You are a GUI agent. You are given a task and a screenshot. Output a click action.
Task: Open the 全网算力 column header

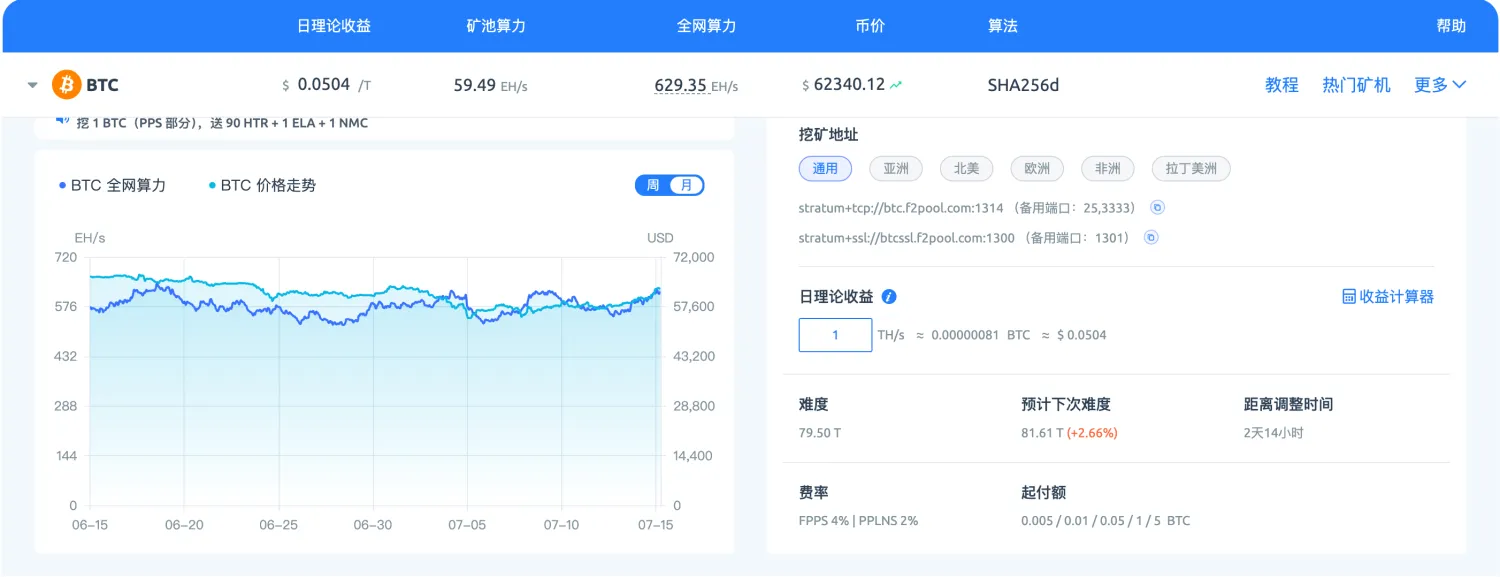pyautogui.click(x=707, y=26)
